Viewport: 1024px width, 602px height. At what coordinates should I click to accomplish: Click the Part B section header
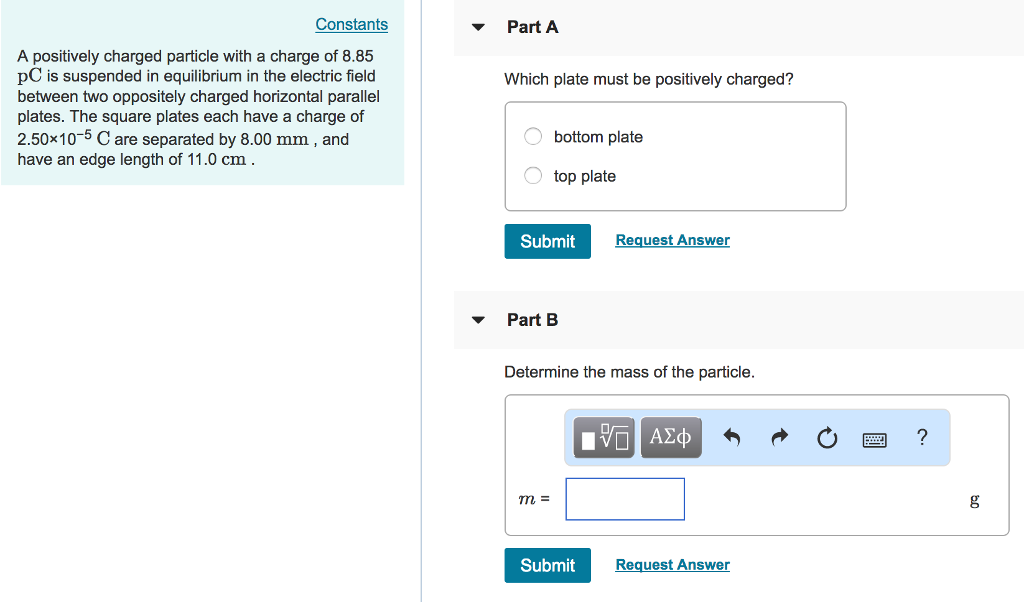click(533, 320)
